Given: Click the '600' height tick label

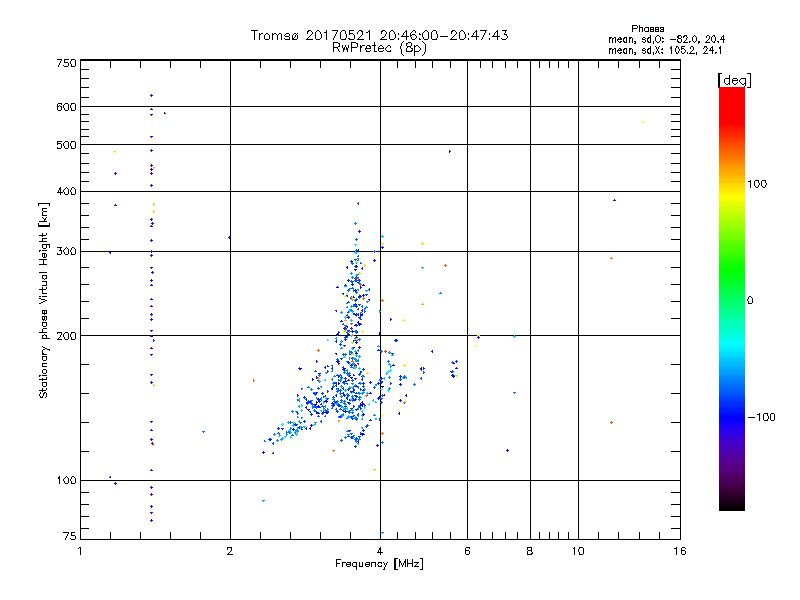Looking at the screenshot, I should click(66, 107).
